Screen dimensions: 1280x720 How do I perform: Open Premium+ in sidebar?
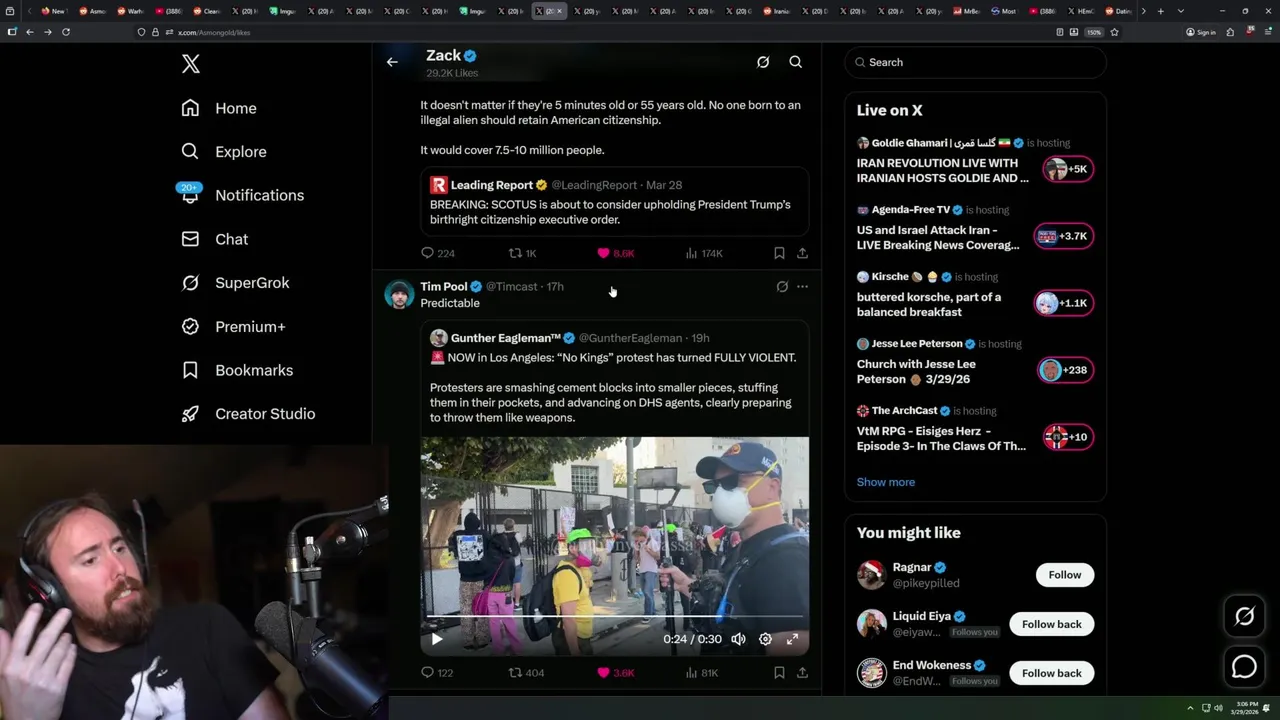click(x=233, y=326)
